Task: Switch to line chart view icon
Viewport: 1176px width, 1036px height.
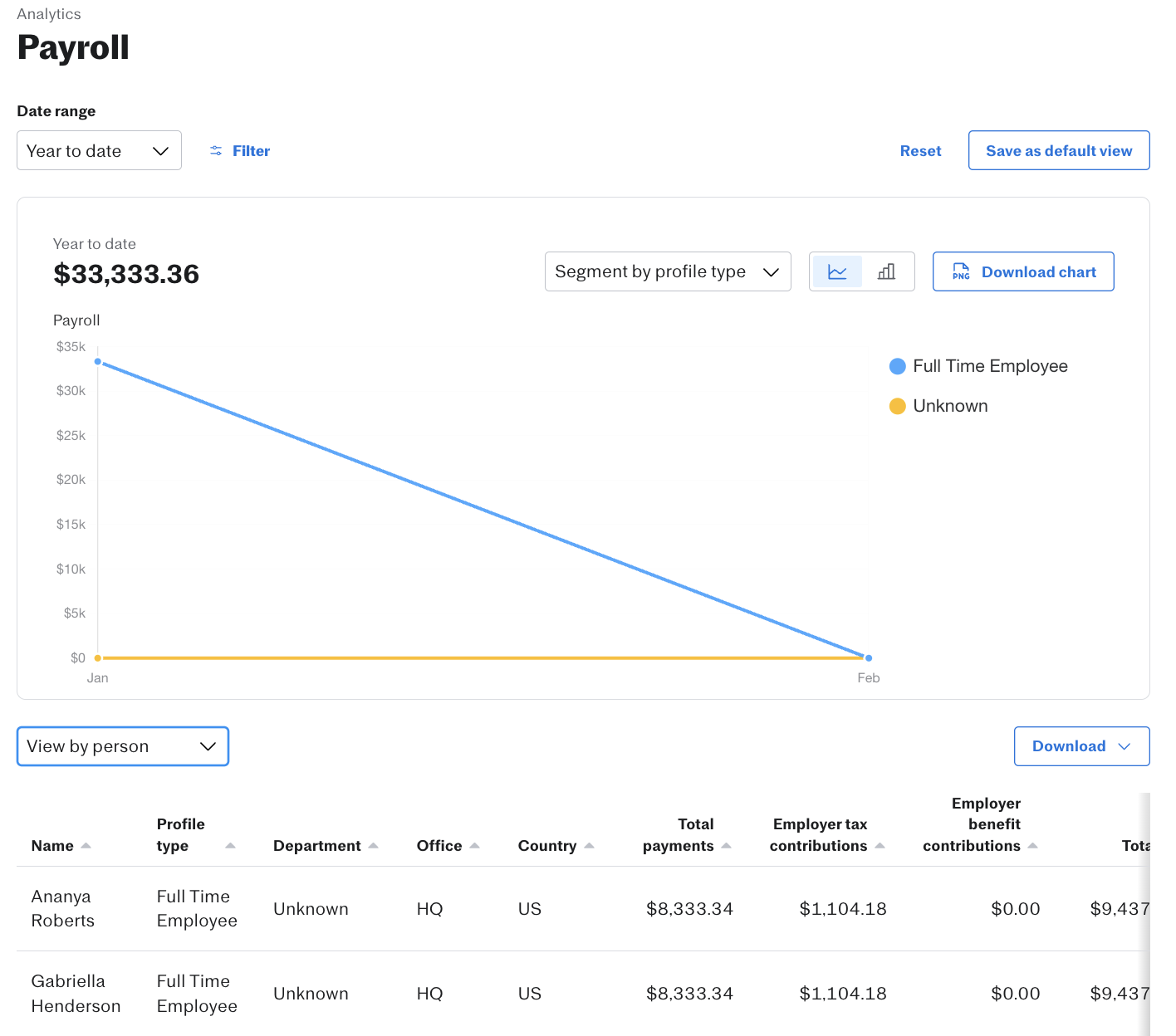Action: 837,272
